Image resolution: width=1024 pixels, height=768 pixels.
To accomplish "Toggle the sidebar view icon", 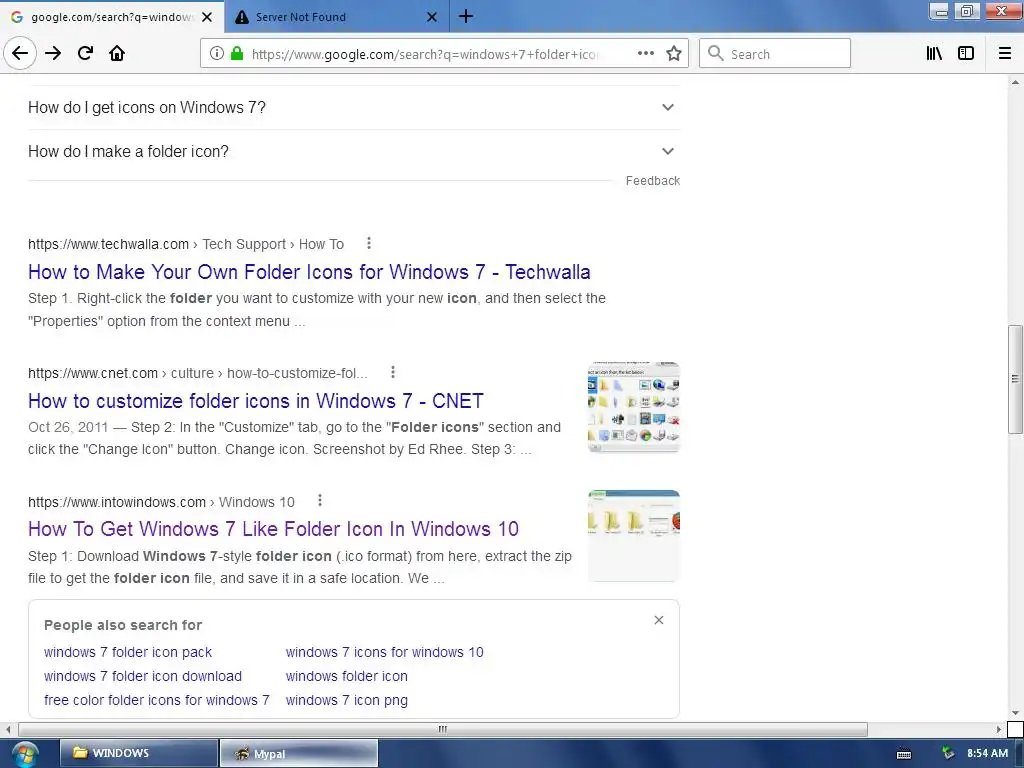I will 966,53.
